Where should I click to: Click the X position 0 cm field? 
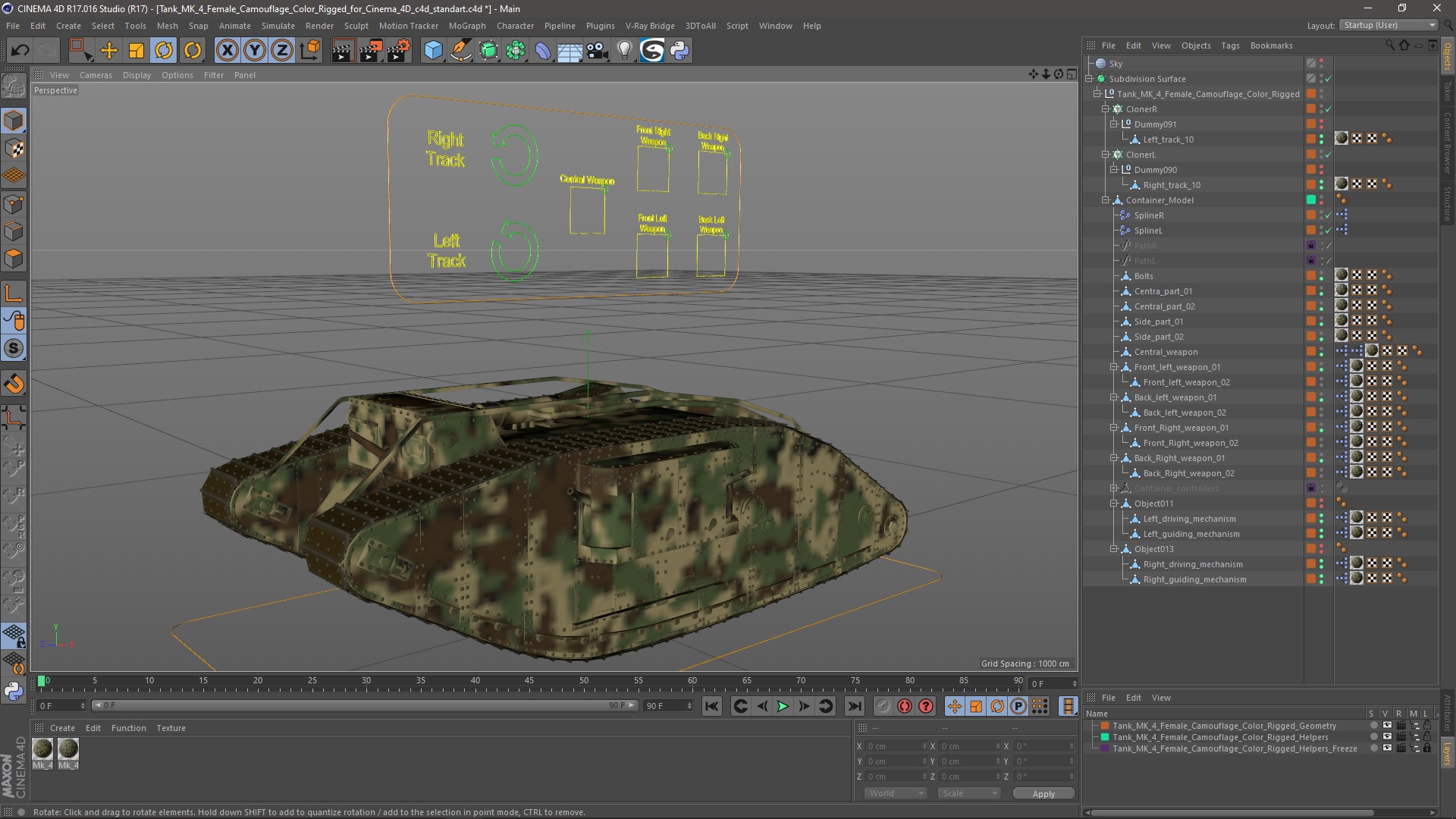coord(896,746)
